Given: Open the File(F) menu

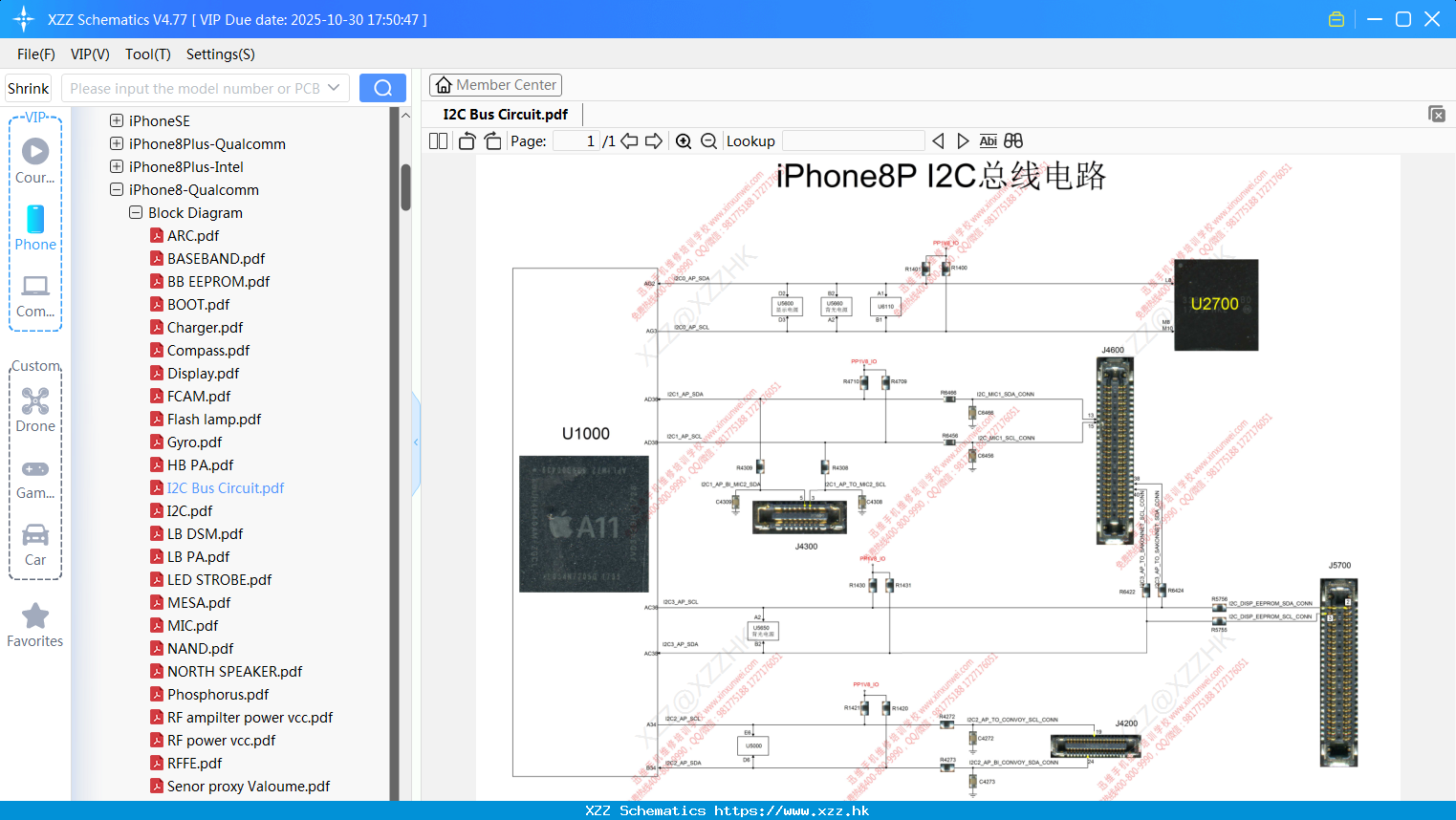Looking at the screenshot, I should 36,54.
